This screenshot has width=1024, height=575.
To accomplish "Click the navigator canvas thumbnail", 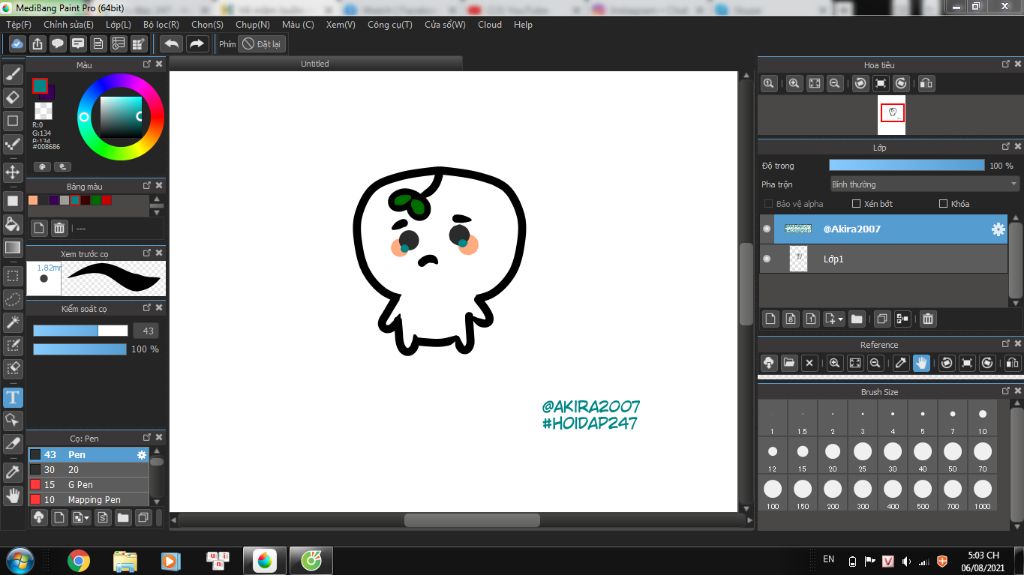I will coord(891,114).
